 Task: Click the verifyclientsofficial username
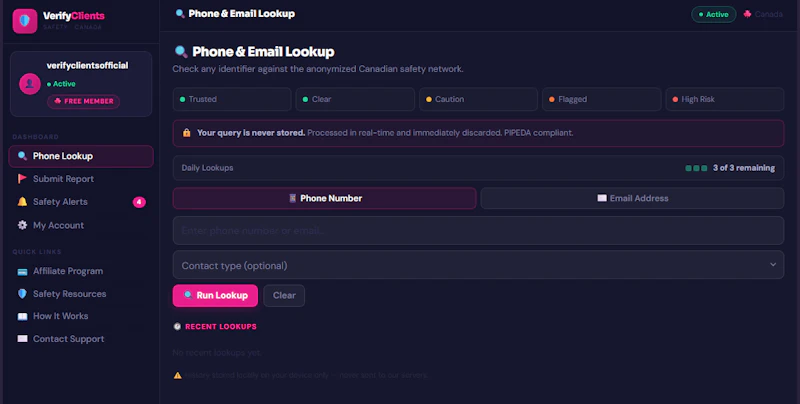pyautogui.click(x=87, y=65)
